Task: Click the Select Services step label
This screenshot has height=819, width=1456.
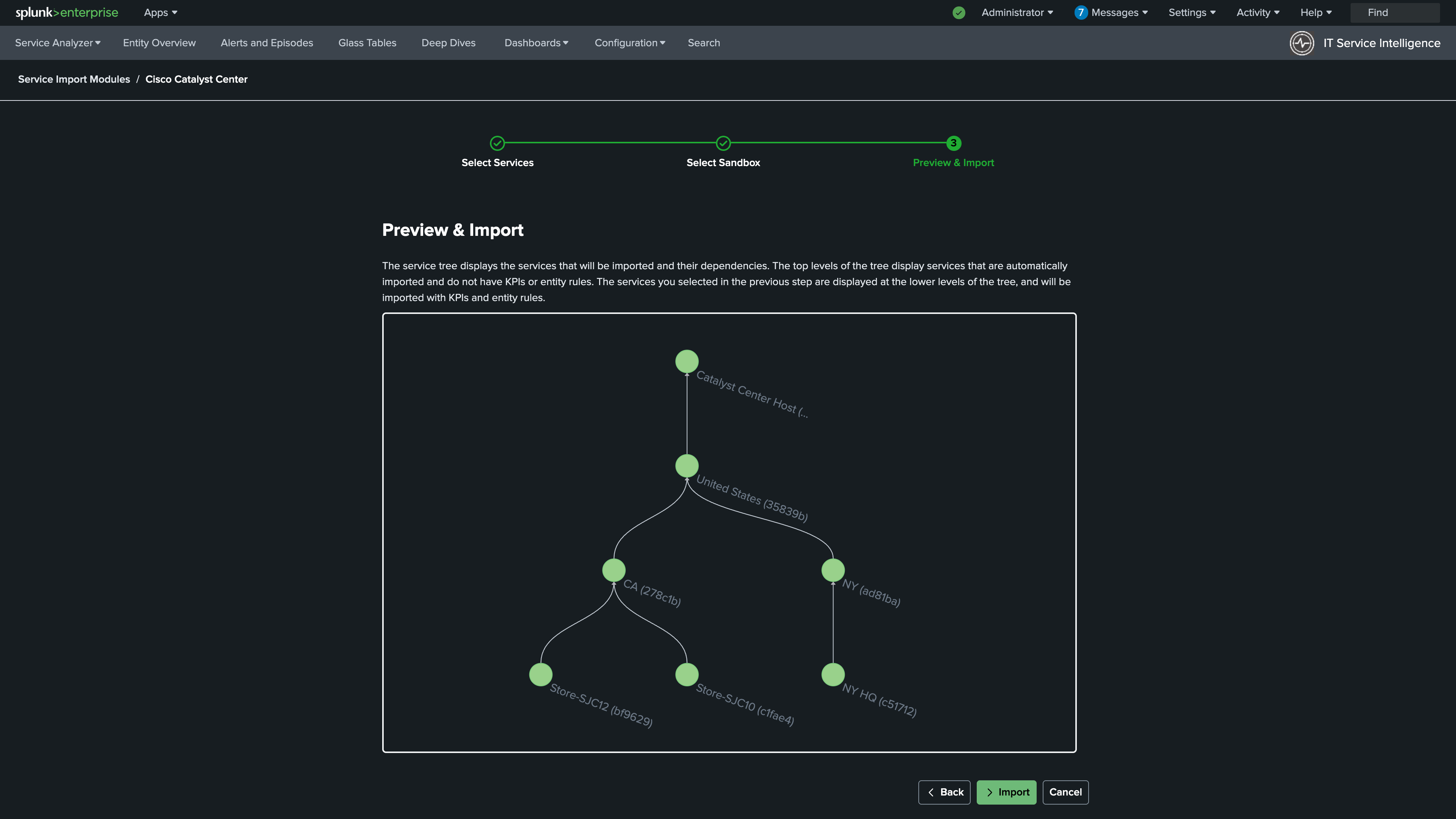Action: point(497,163)
